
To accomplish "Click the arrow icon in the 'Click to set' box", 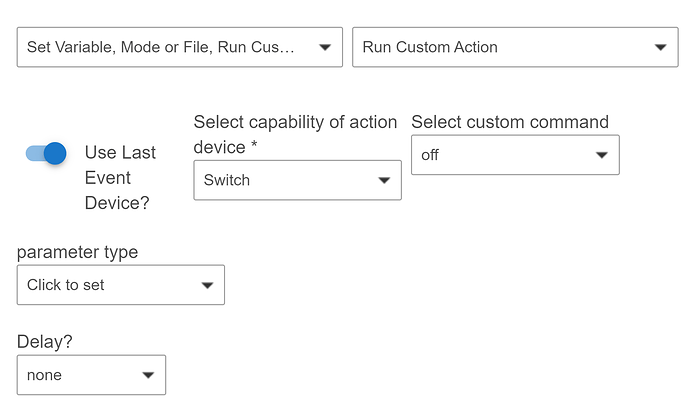I will click(x=207, y=285).
